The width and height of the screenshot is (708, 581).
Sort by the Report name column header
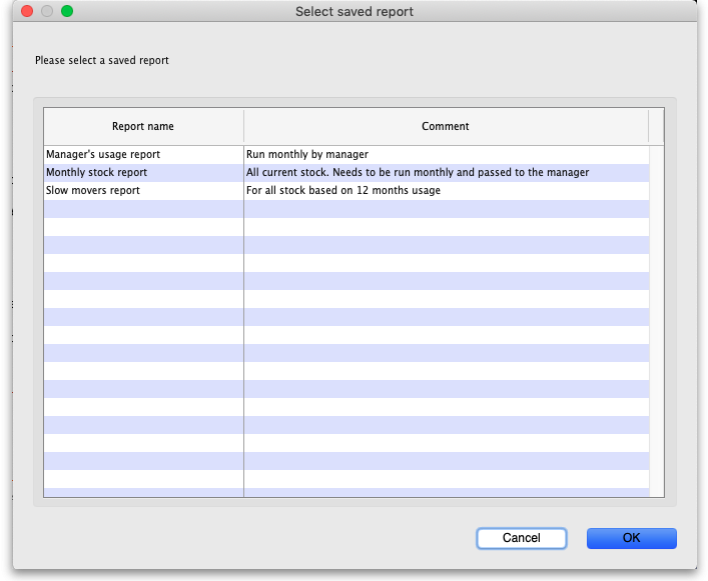point(143,127)
